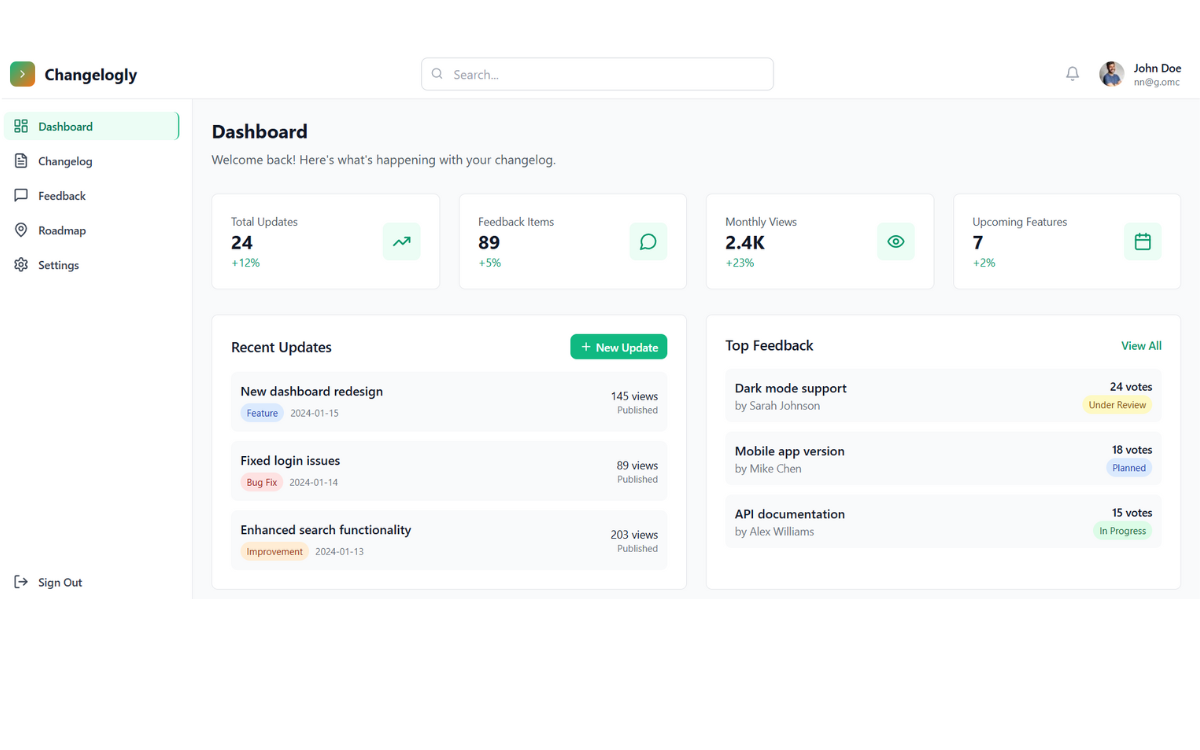The width and height of the screenshot is (1200, 750).
Task: Open notifications via the bell icon
Action: coord(1072,74)
